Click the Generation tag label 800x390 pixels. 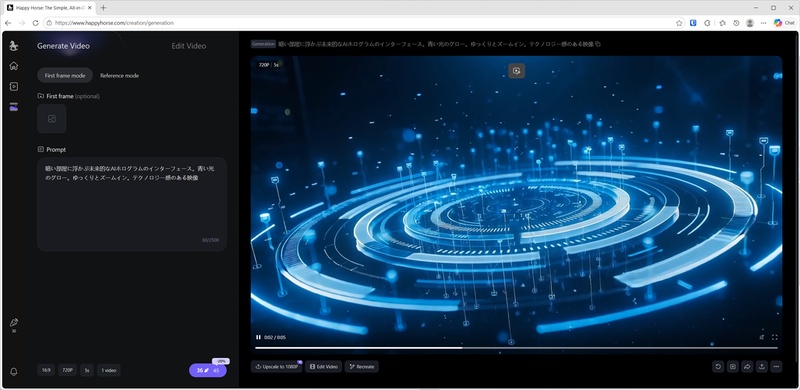pos(263,44)
